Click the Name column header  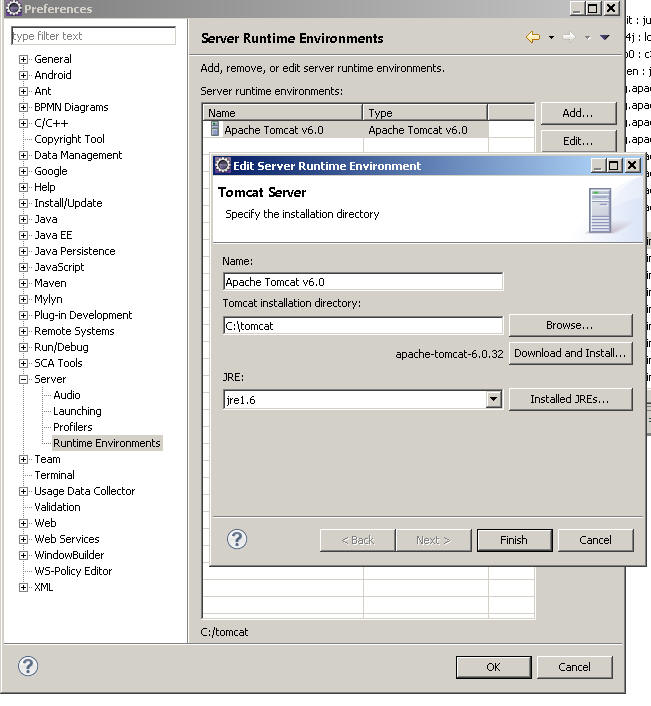[283, 113]
